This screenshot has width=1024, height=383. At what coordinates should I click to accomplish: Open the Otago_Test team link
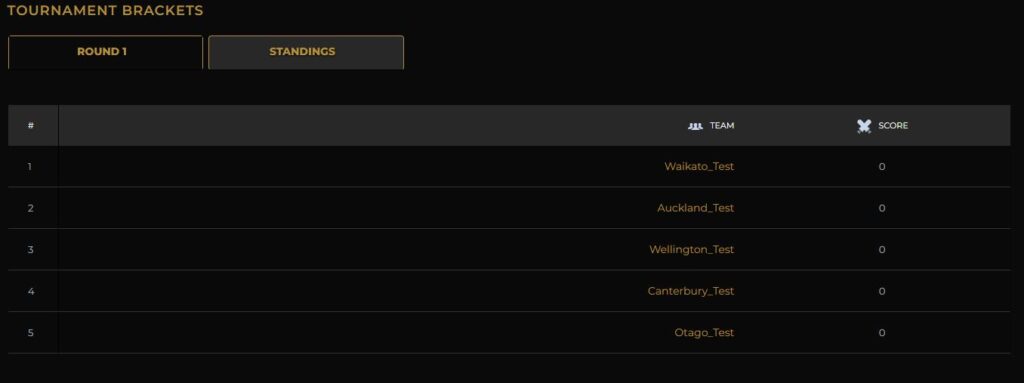[x=704, y=333]
